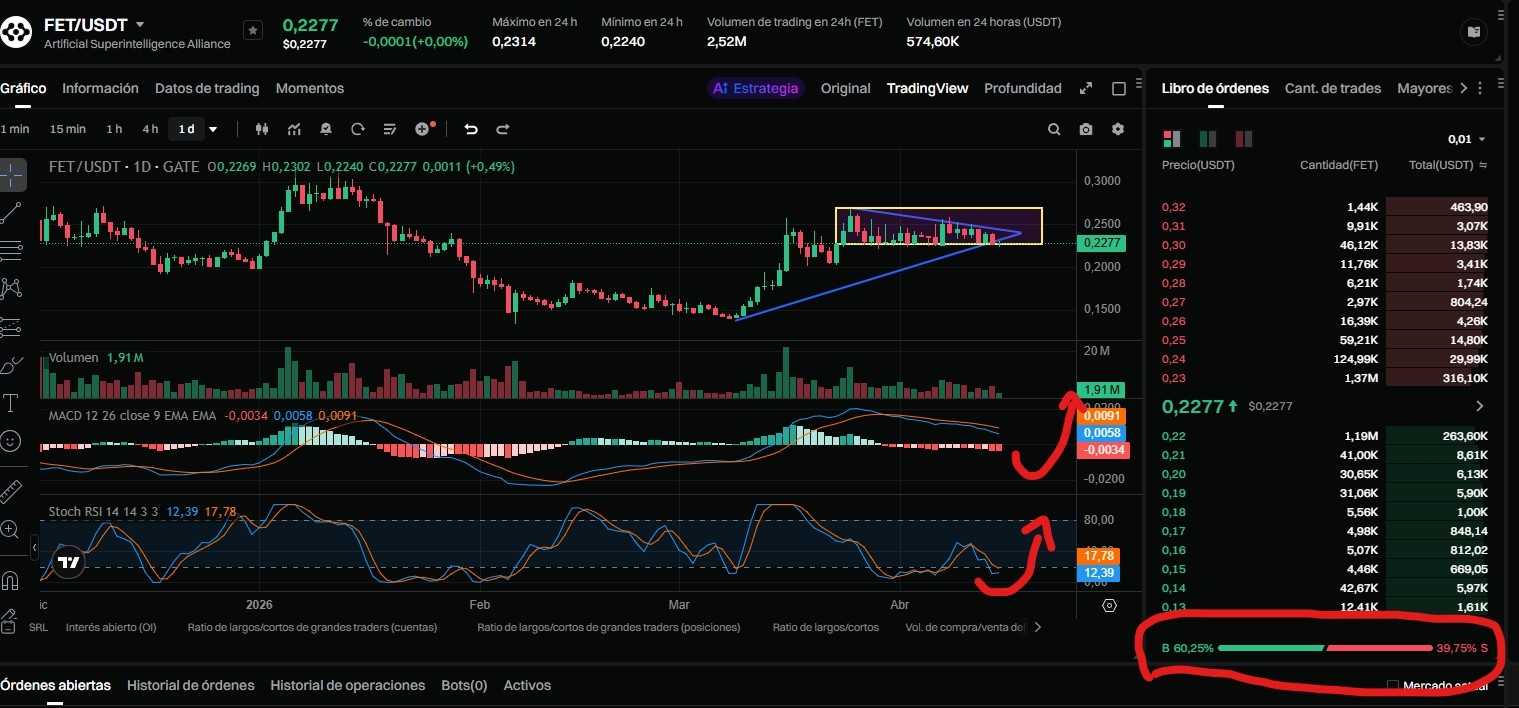Click bid price 0,22 row
The height and width of the screenshot is (708, 1519).
(x=1325, y=436)
